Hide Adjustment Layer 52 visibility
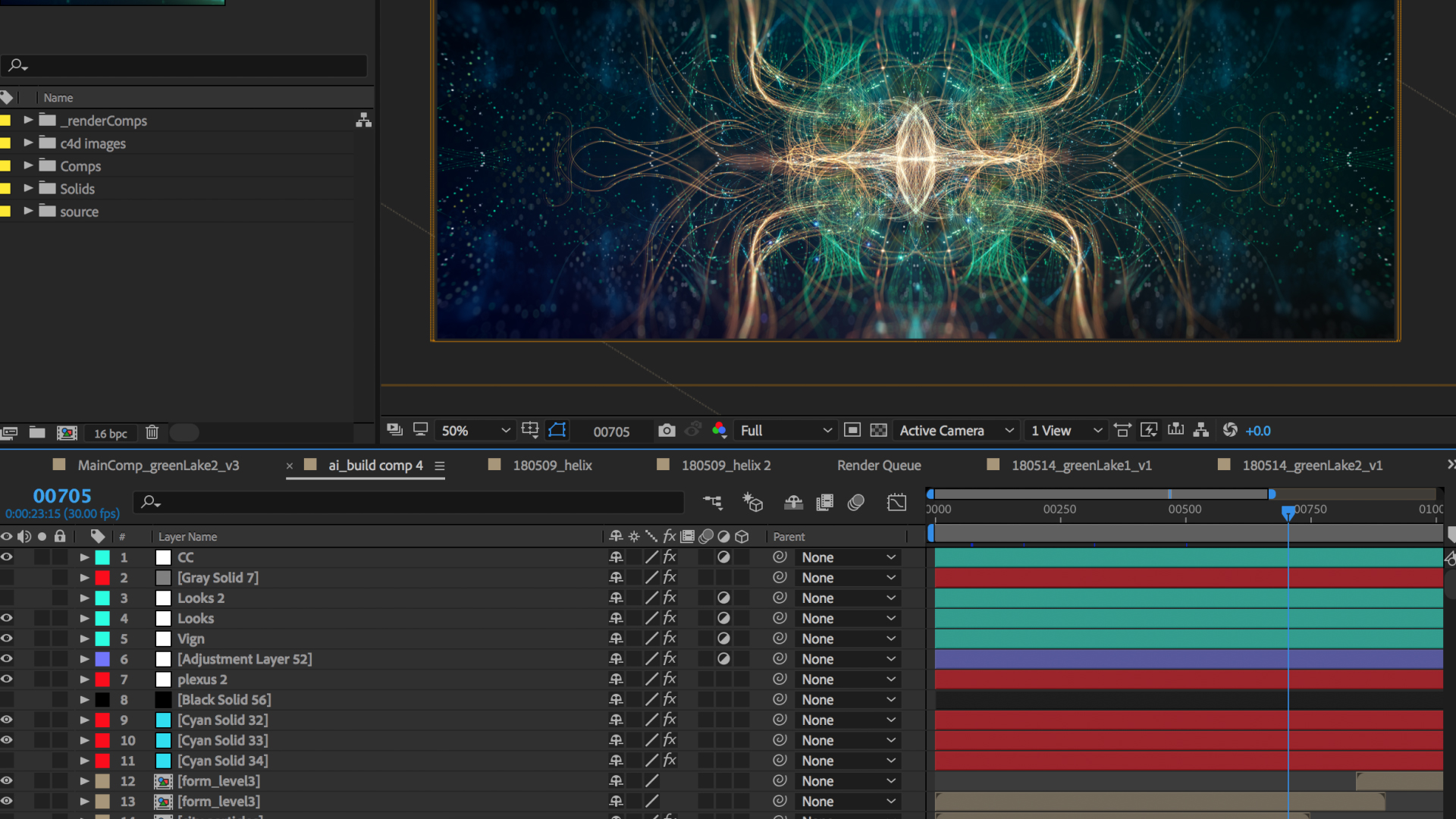 (7, 660)
